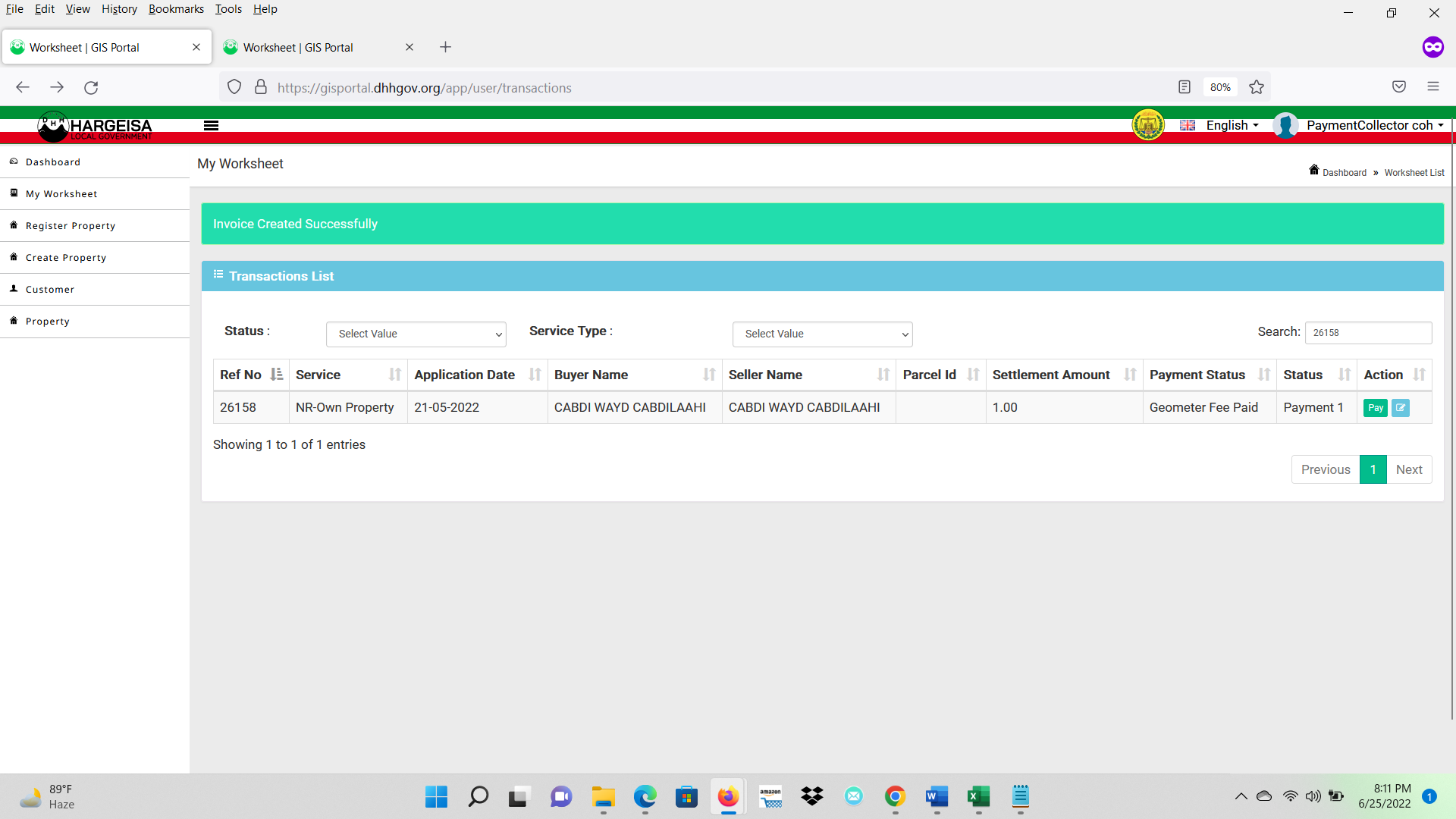
Task: Click the green Pay button for transaction 26158
Action: [x=1375, y=408]
